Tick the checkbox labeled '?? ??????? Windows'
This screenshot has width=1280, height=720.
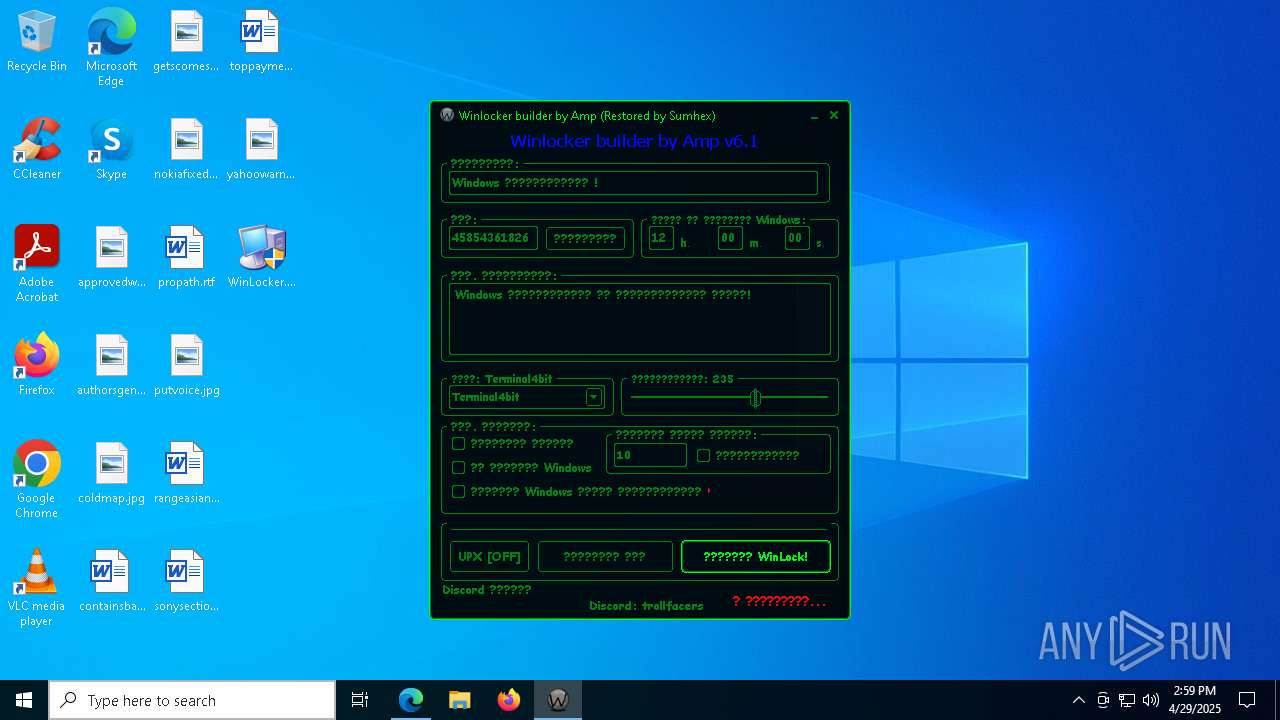coord(459,468)
